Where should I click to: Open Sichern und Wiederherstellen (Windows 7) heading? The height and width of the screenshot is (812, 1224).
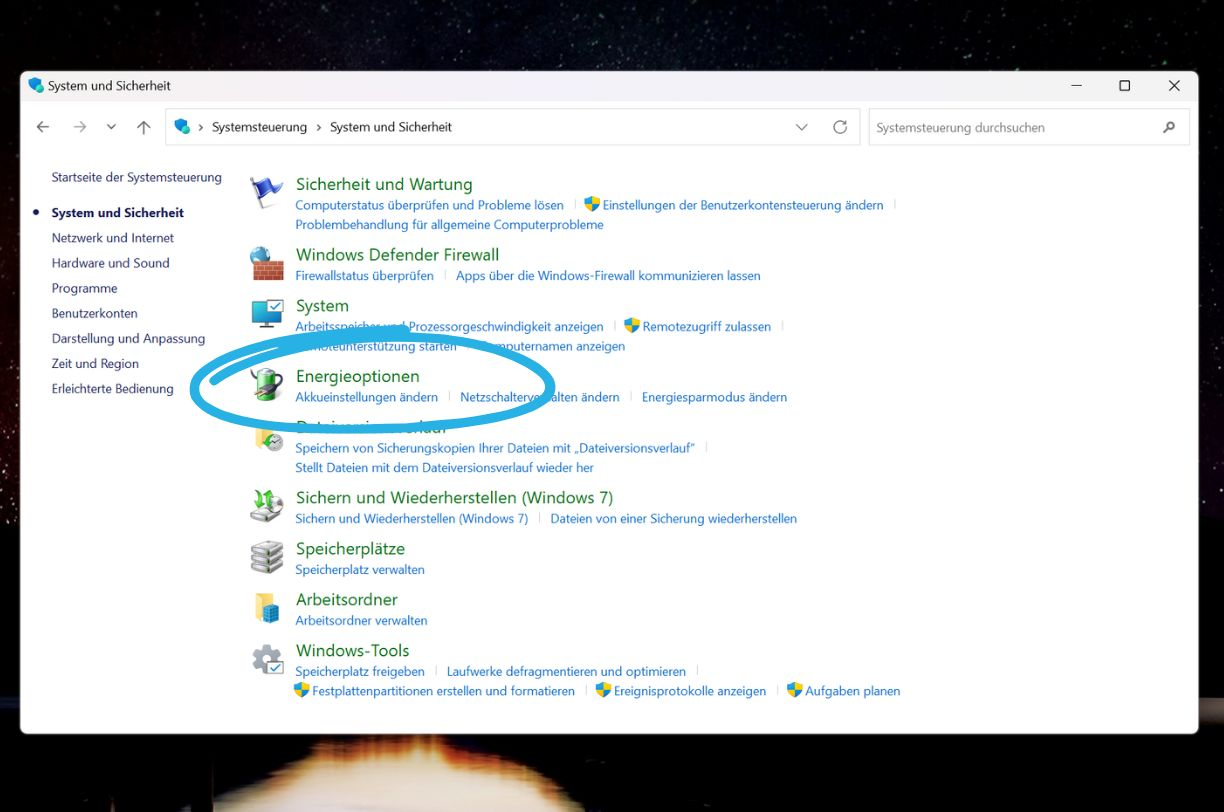(x=454, y=497)
